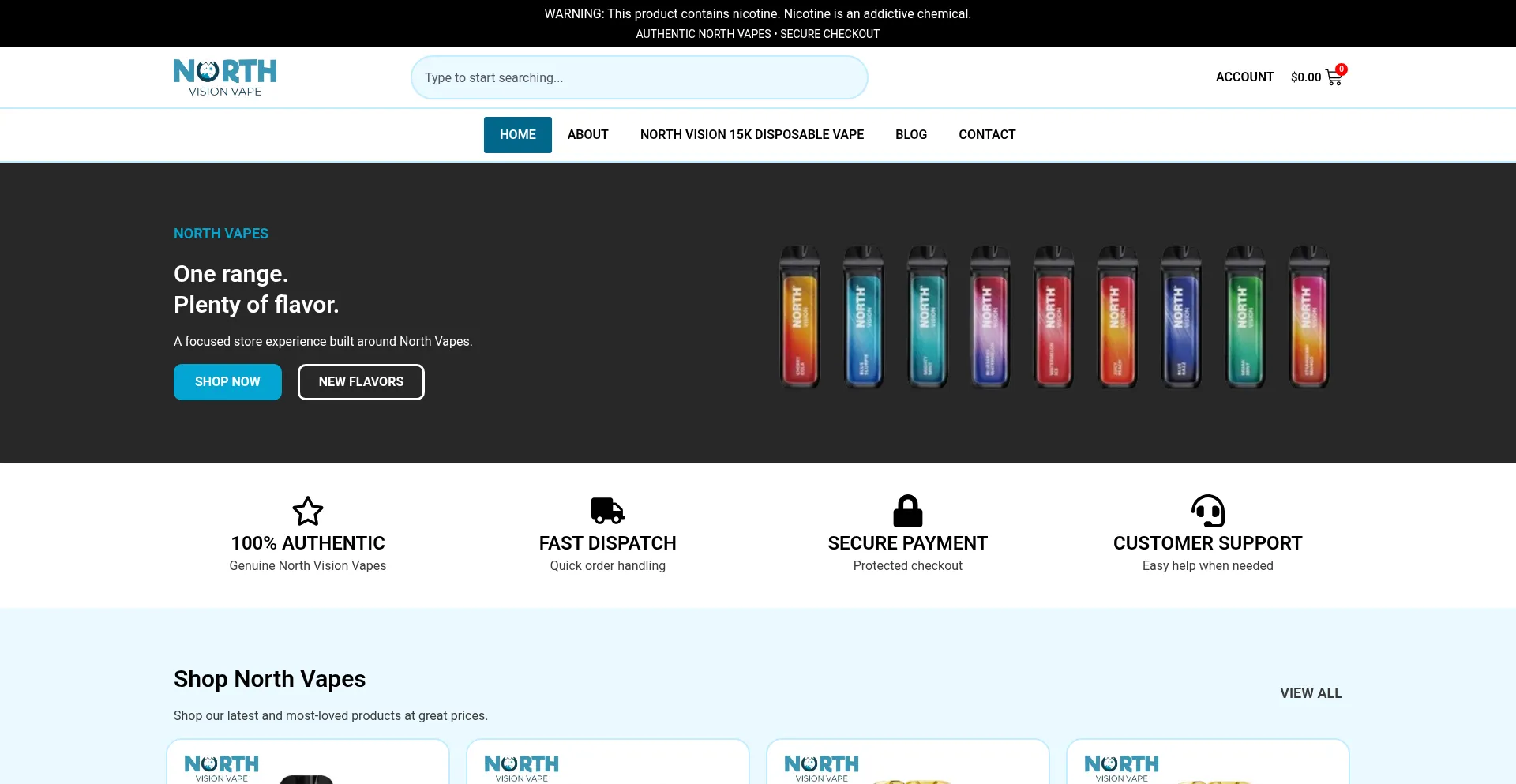Click the Shop Now button

pyautogui.click(x=227, y=382)
